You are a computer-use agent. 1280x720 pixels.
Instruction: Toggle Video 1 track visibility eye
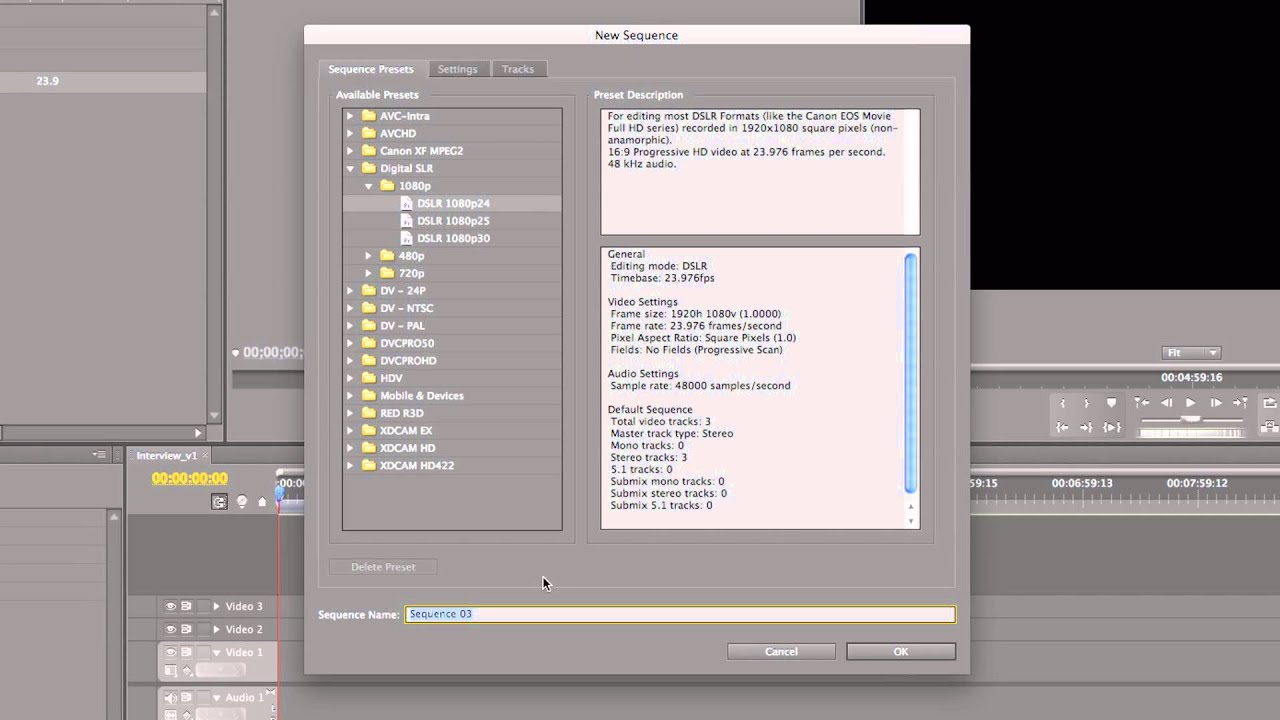point(170,652)
